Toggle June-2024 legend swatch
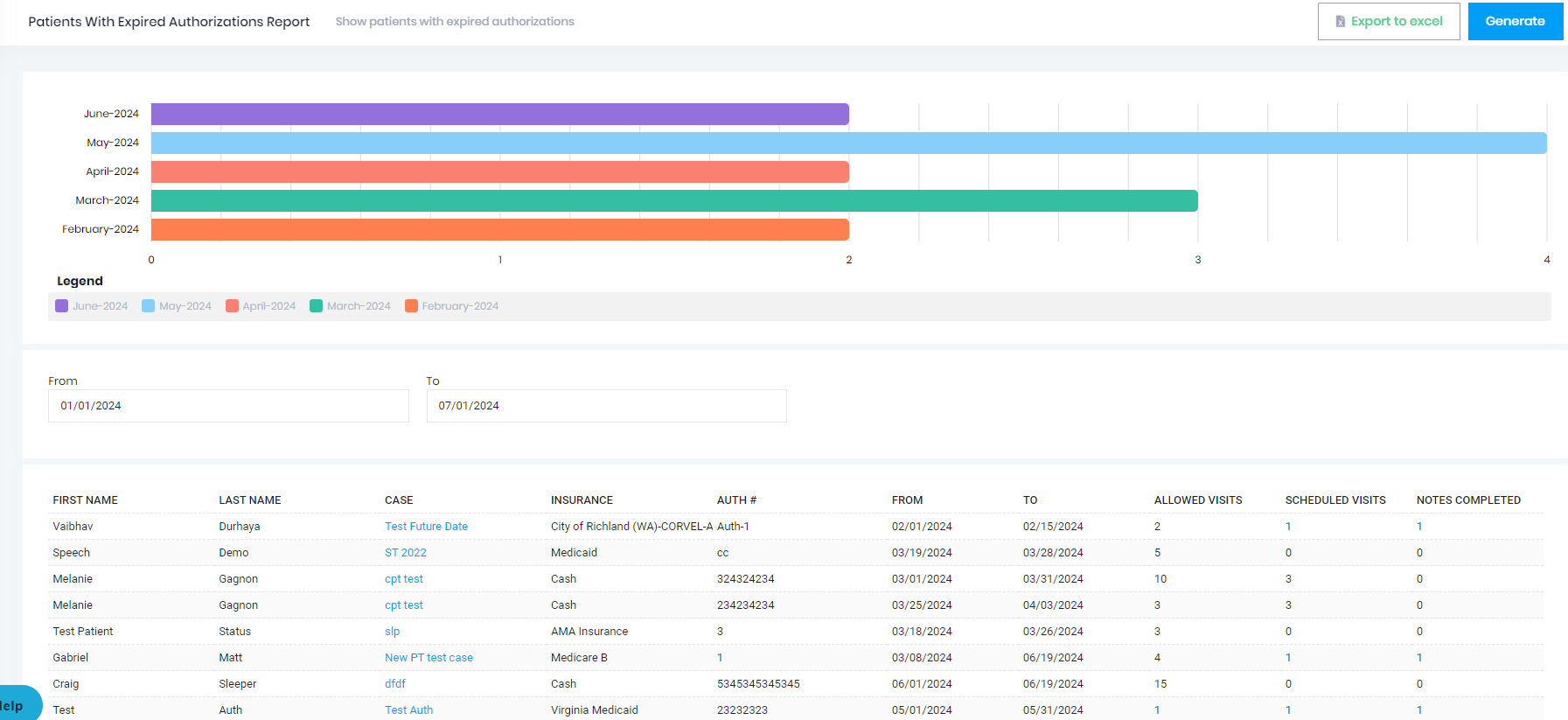 61,306
